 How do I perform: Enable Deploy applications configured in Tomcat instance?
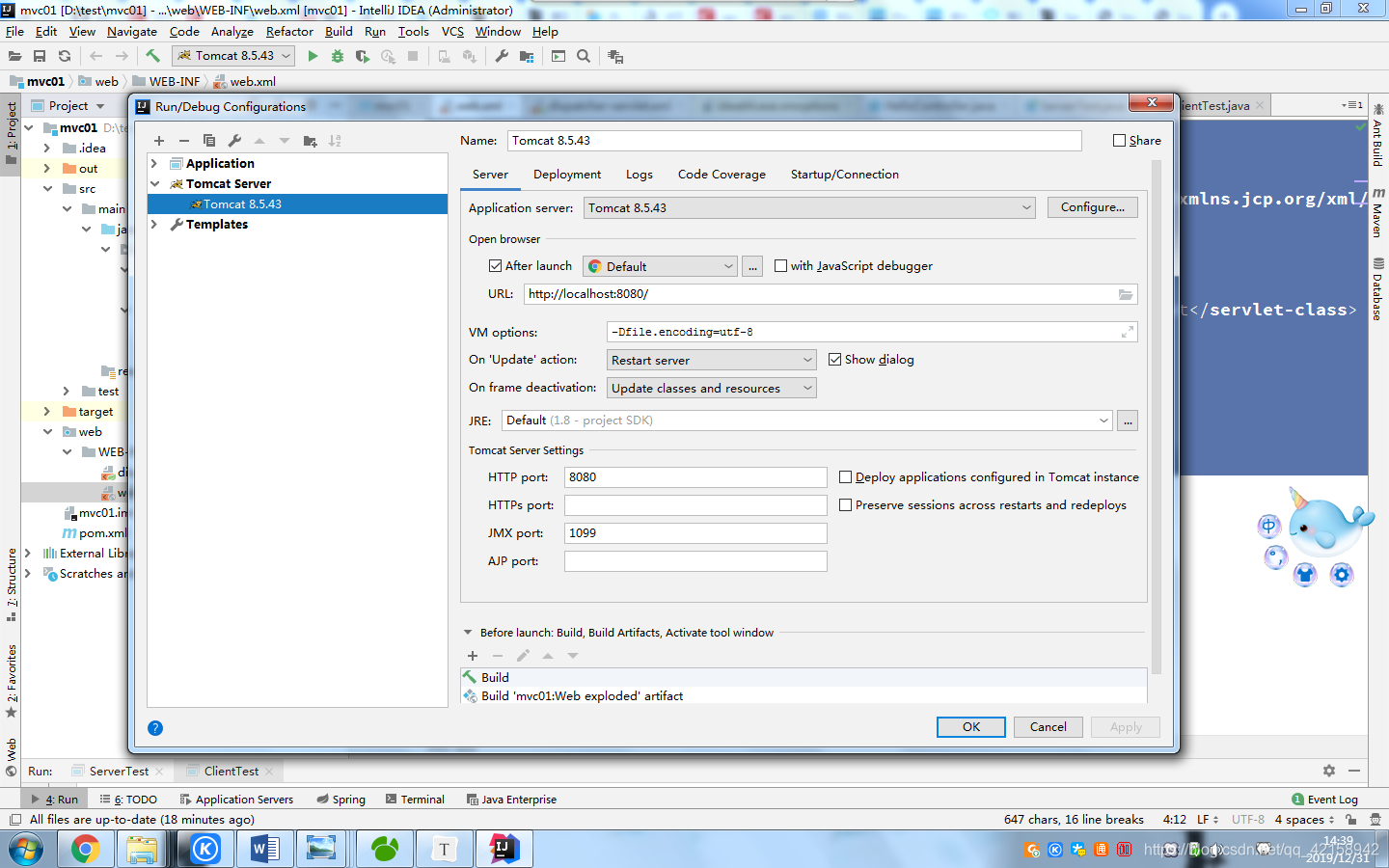846,477
